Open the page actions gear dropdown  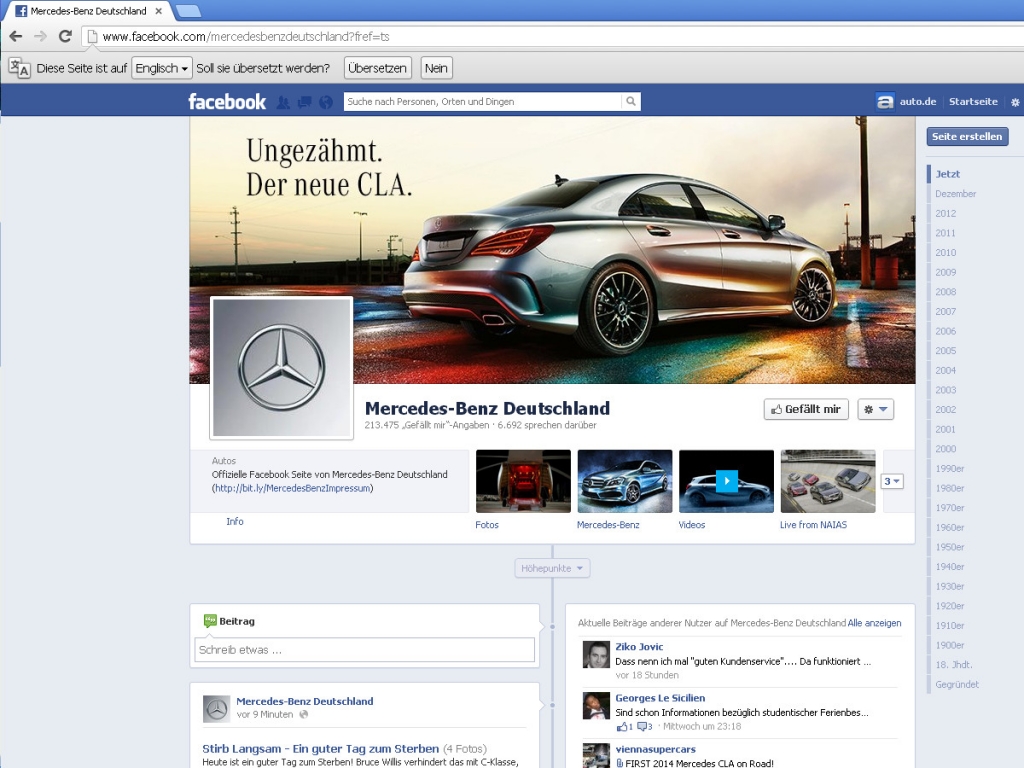click(875, 409)
